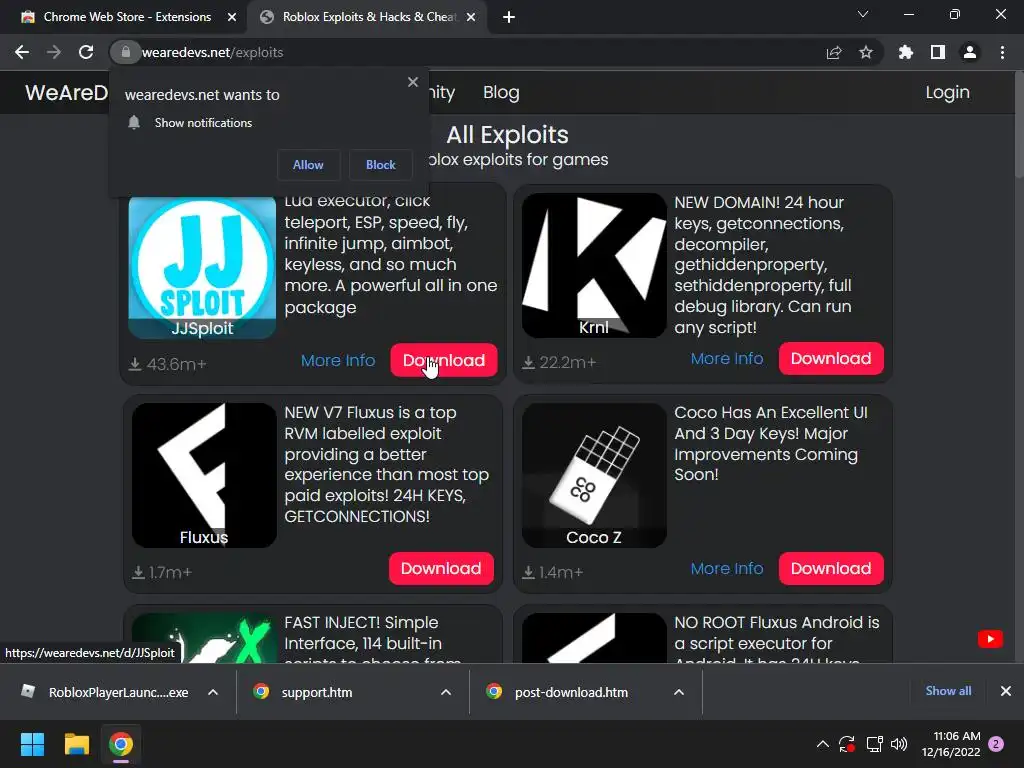Show all downloads
The width and height of the screenshot is (1024, 768).
tap(948, 691)
